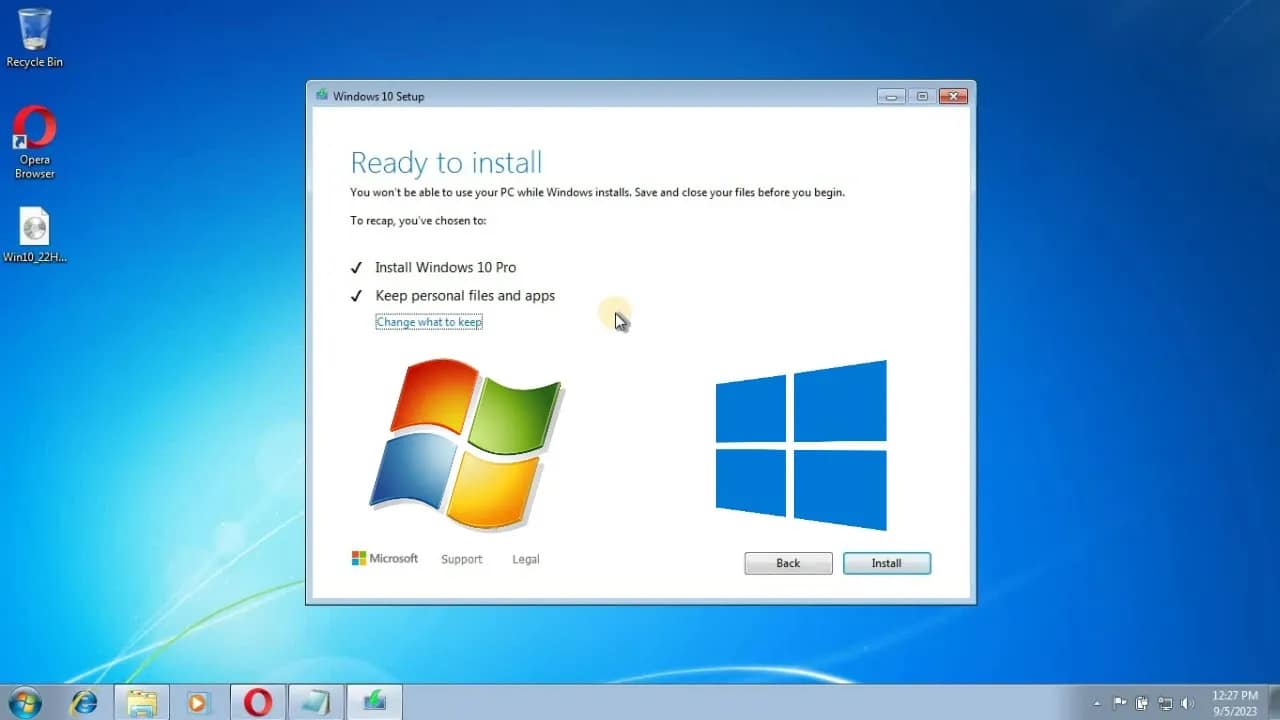Click the network icon in the system tray
The height and width of the screenshot is (720, 1280).
1165,703
